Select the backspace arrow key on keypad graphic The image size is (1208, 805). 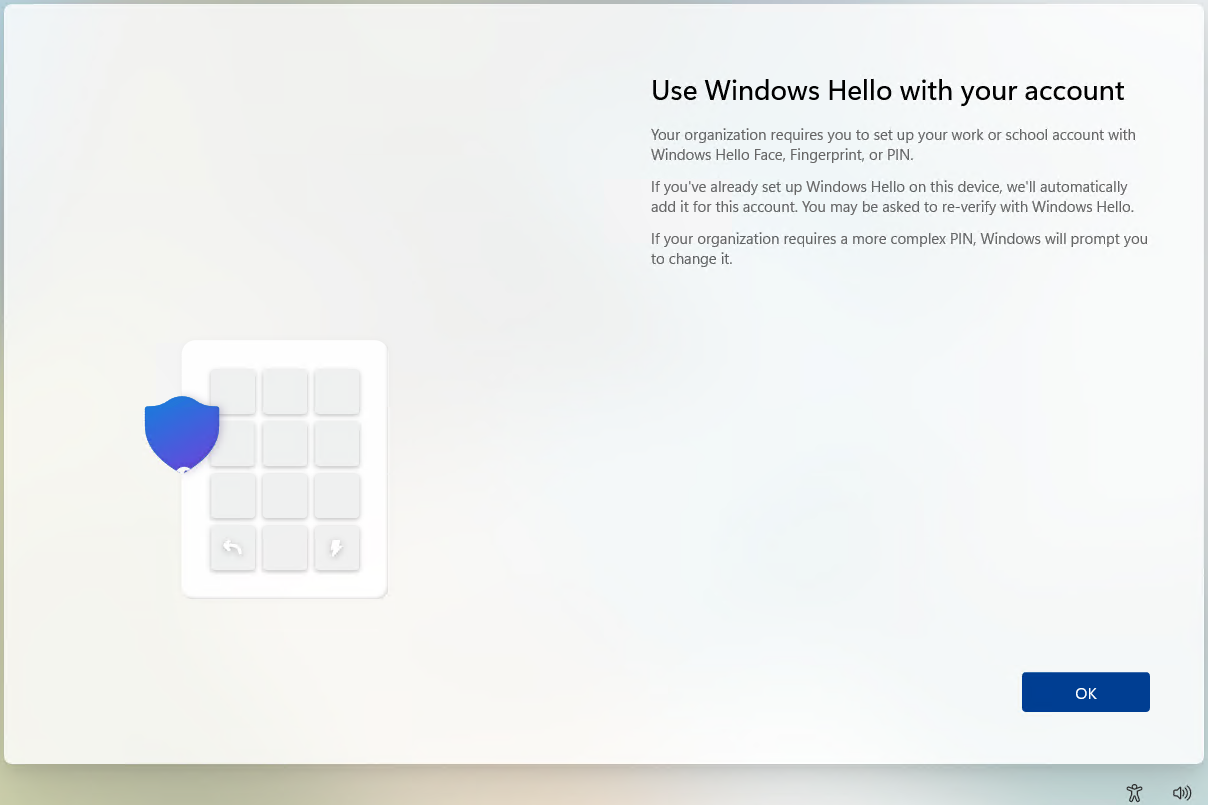[x=233, y=548]
